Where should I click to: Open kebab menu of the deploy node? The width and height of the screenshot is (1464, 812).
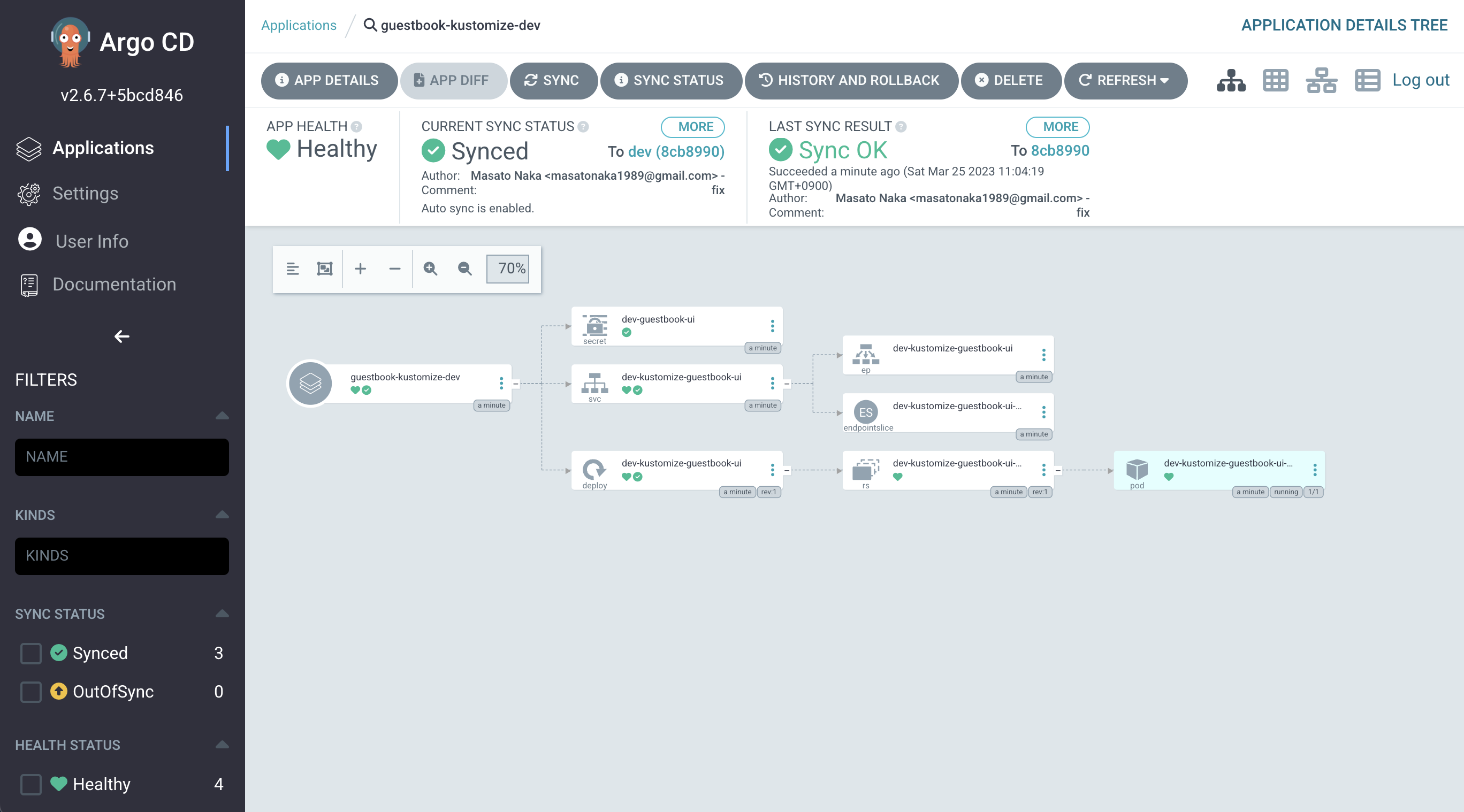pyautogui.click(x=772, y=470)
